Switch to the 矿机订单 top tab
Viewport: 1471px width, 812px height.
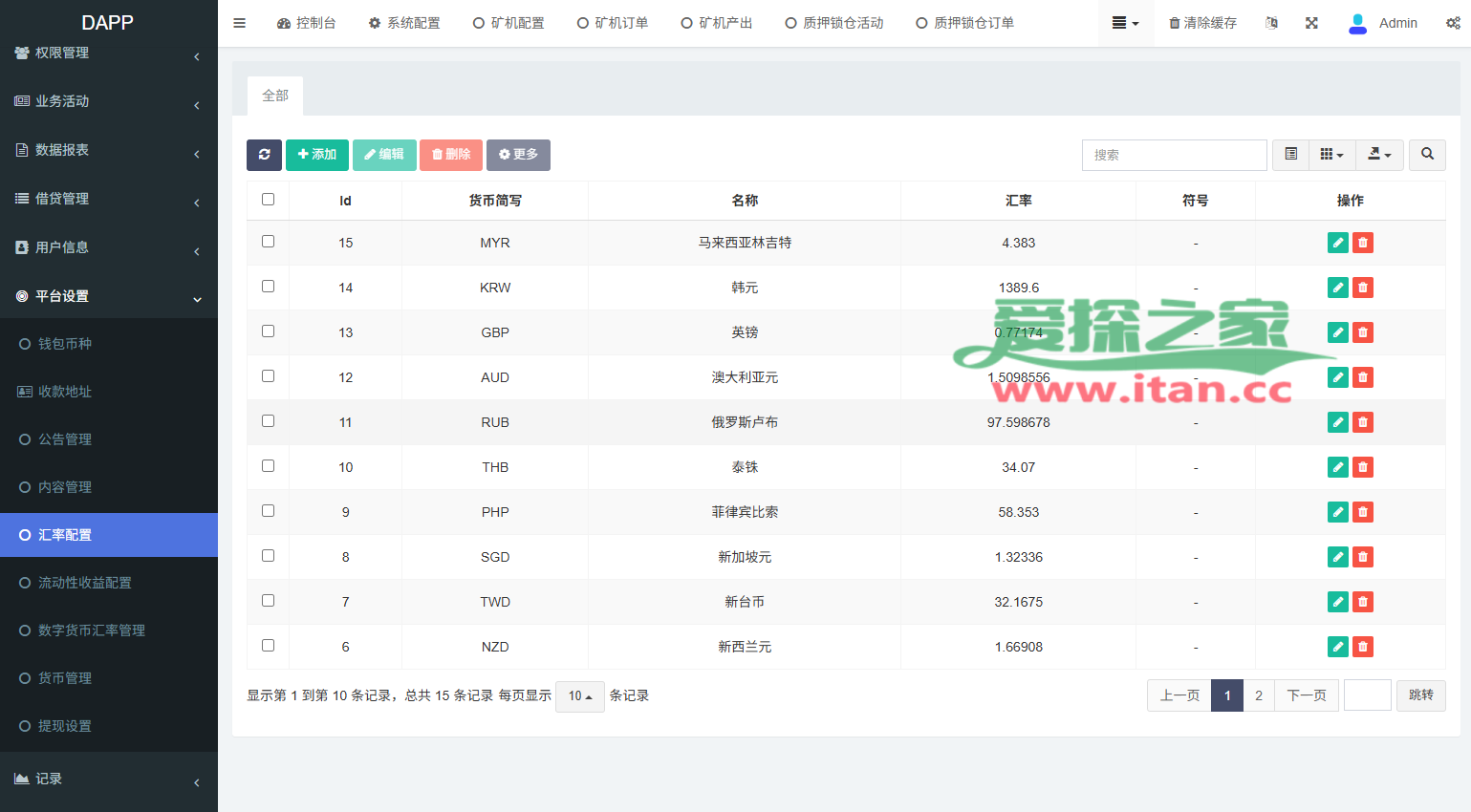click(x=613, y=23)
